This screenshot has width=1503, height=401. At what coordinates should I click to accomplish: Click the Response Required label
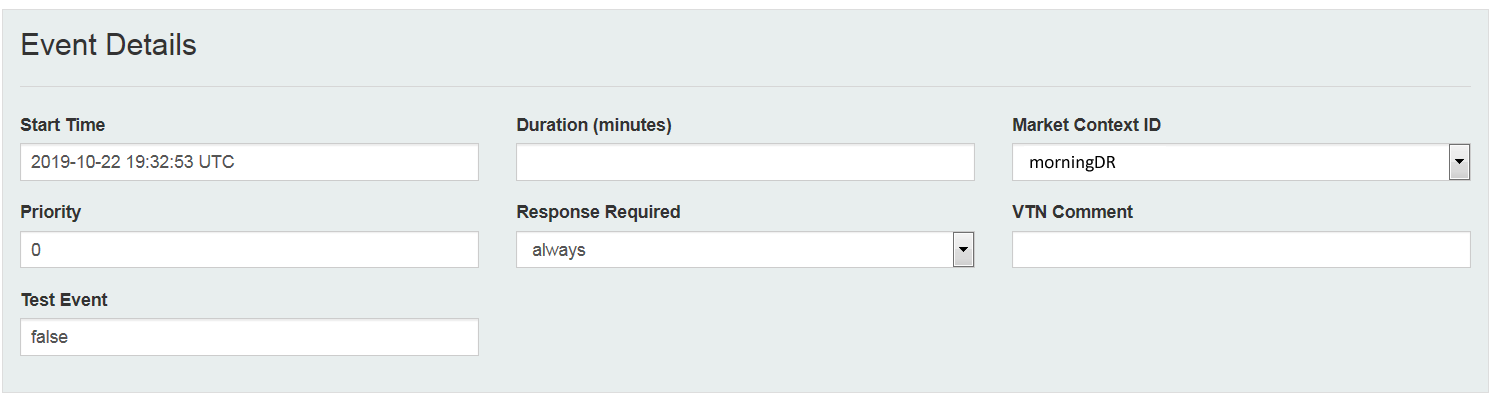598,212
